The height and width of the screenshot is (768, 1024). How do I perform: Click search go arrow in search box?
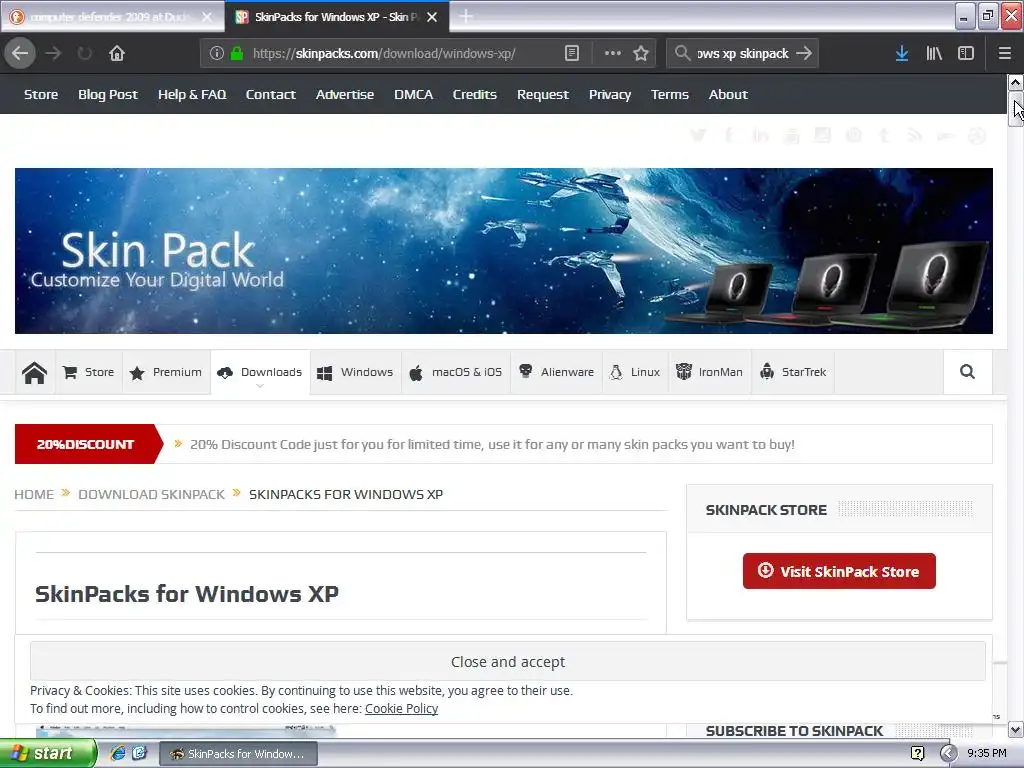805,53
